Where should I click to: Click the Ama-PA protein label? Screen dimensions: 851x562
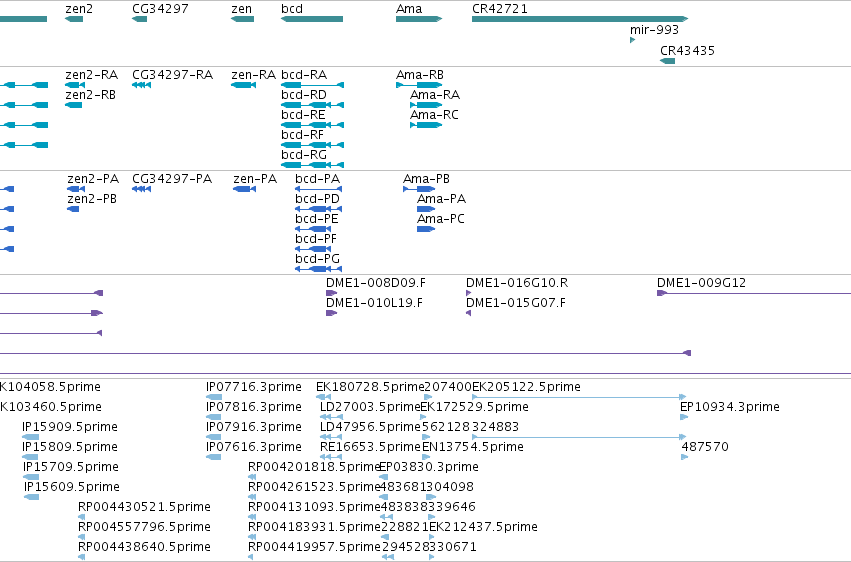click(x=441, y=199)
